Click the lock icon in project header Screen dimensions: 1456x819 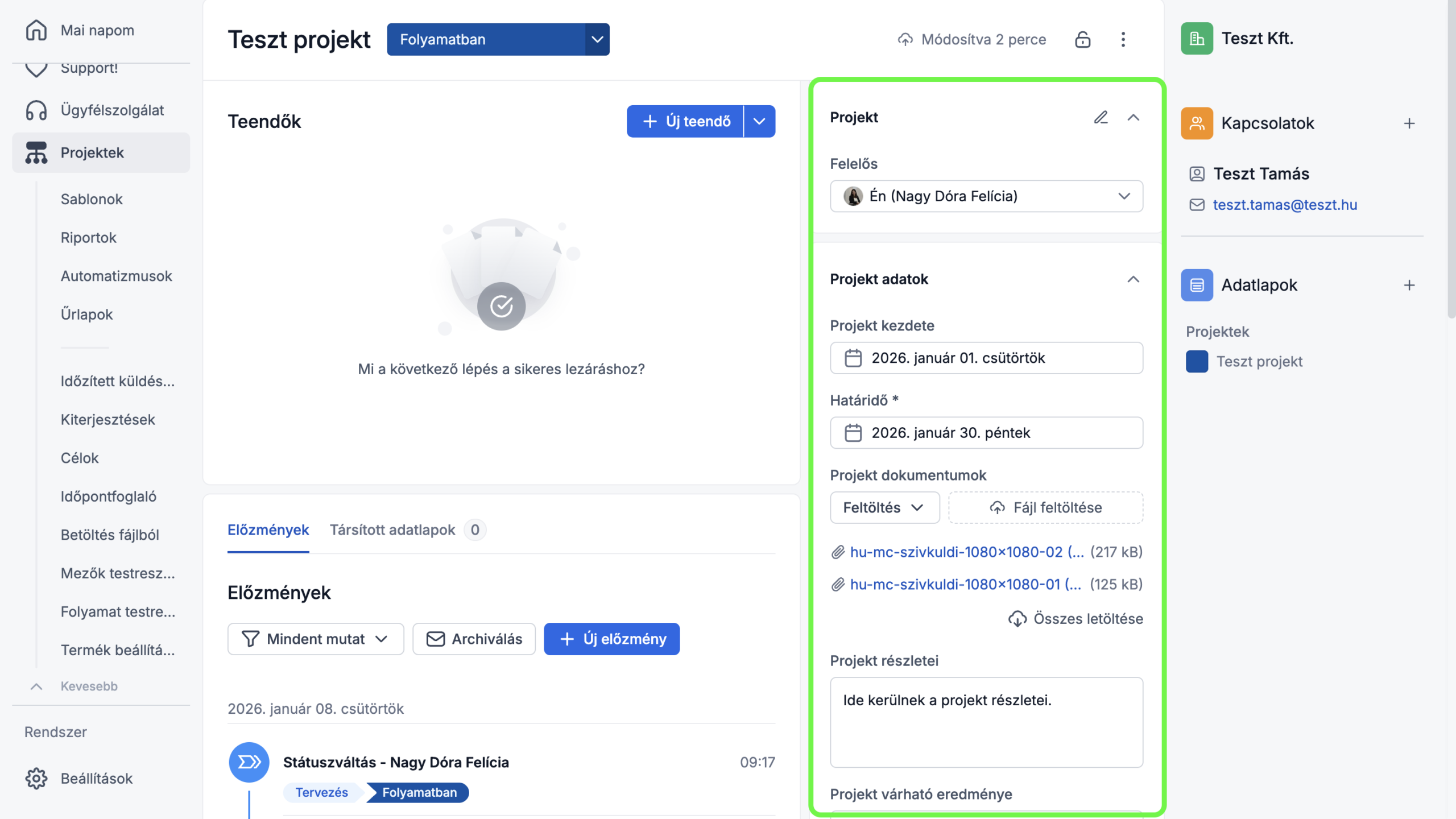coord(1082,39)
